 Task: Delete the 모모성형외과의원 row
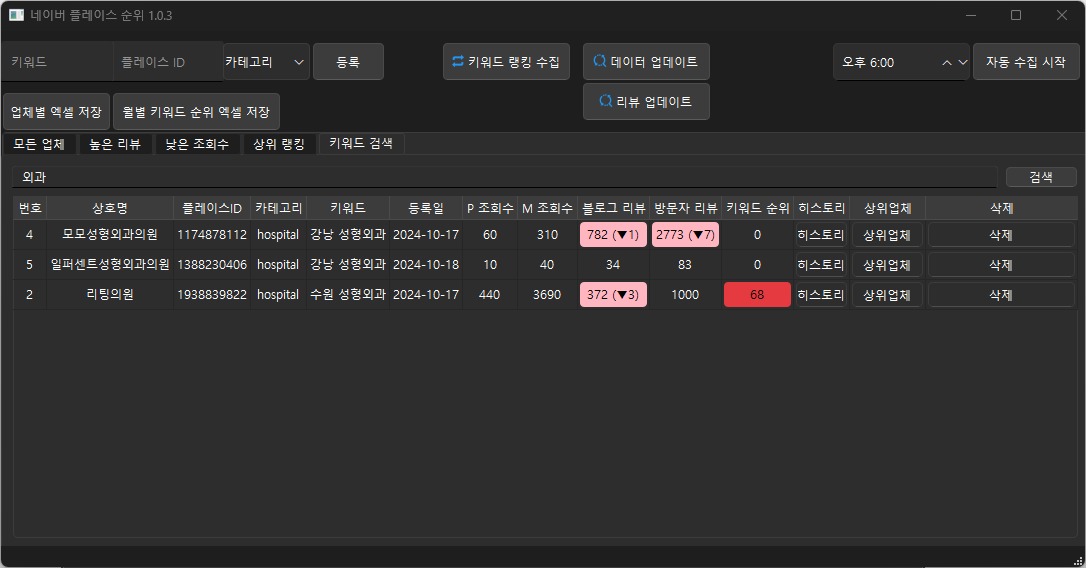[1001, 235]
